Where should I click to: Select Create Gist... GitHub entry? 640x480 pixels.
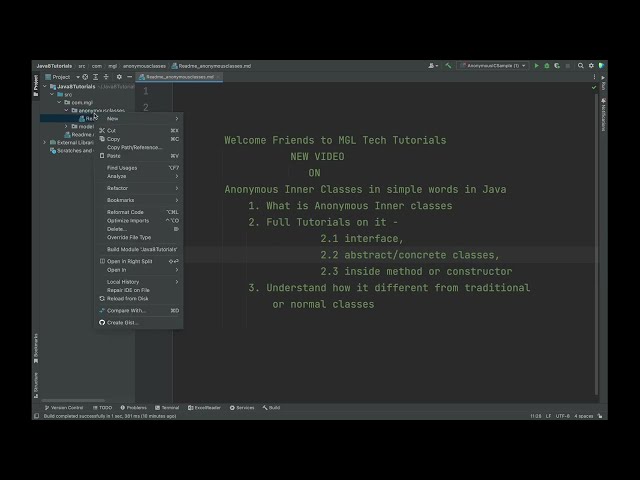pos(139,322)
